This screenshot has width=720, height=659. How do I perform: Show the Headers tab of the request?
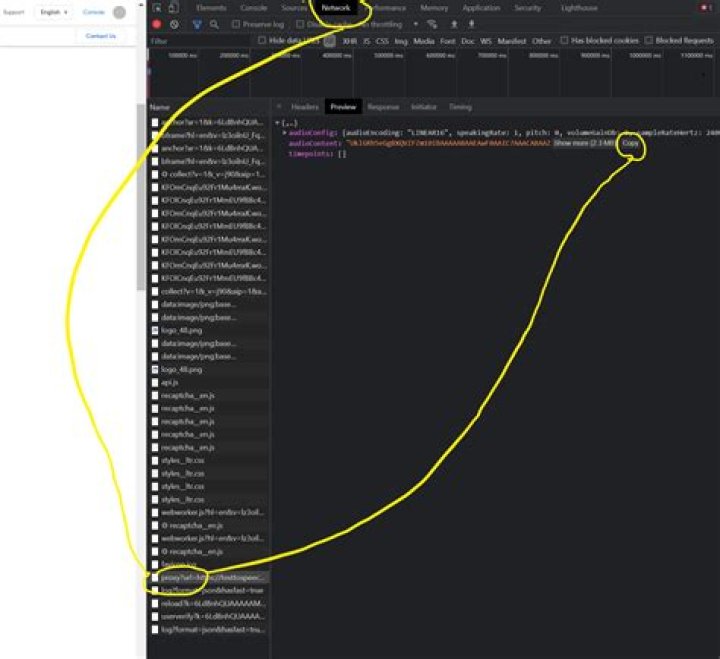pos(304,107)
